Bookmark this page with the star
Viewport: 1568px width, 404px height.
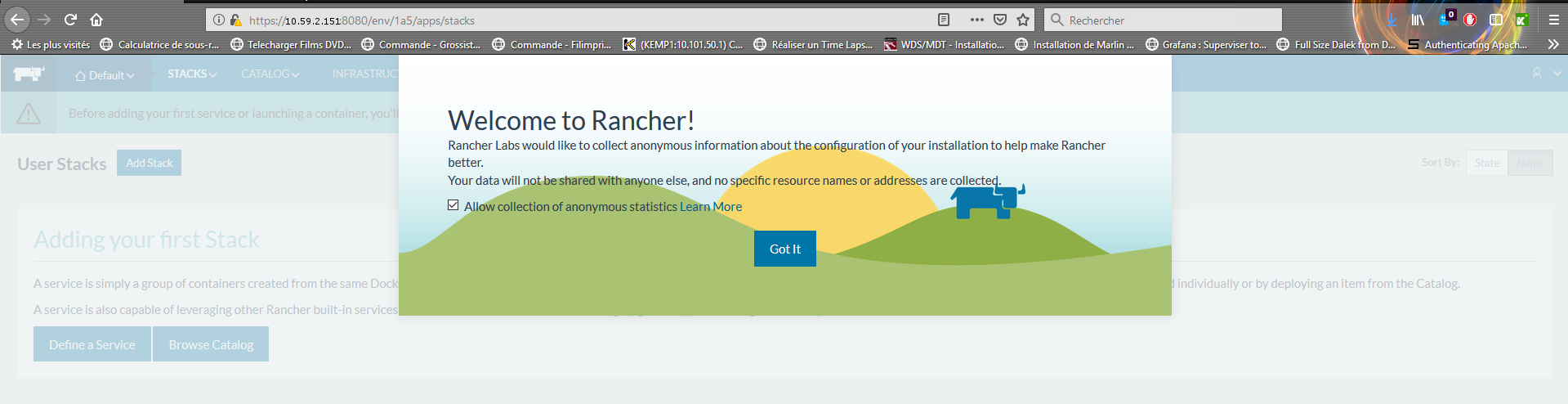coord(1023,20)
